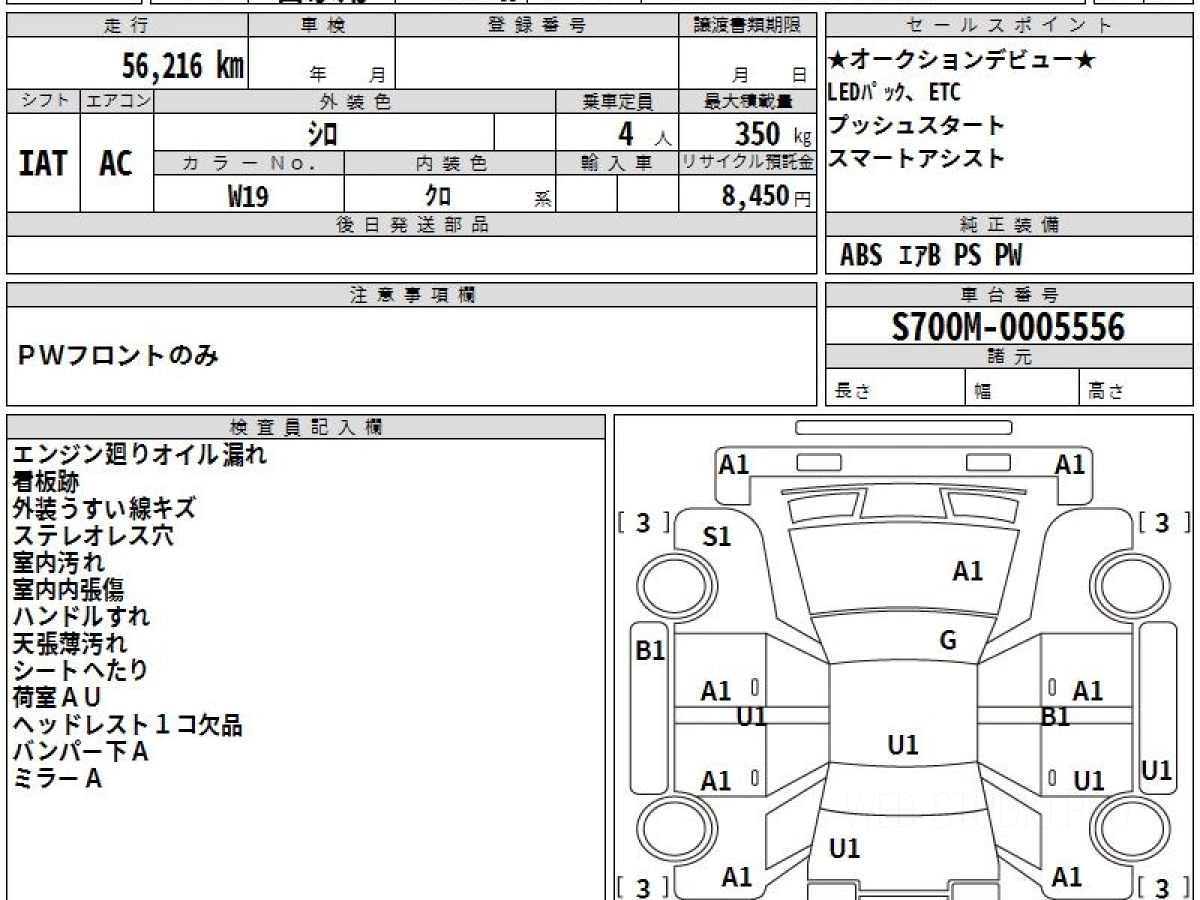Select the バンパー下A note
Image resolution: width=1200 pixels, height=900 pixels.
[x=81, y=751]
